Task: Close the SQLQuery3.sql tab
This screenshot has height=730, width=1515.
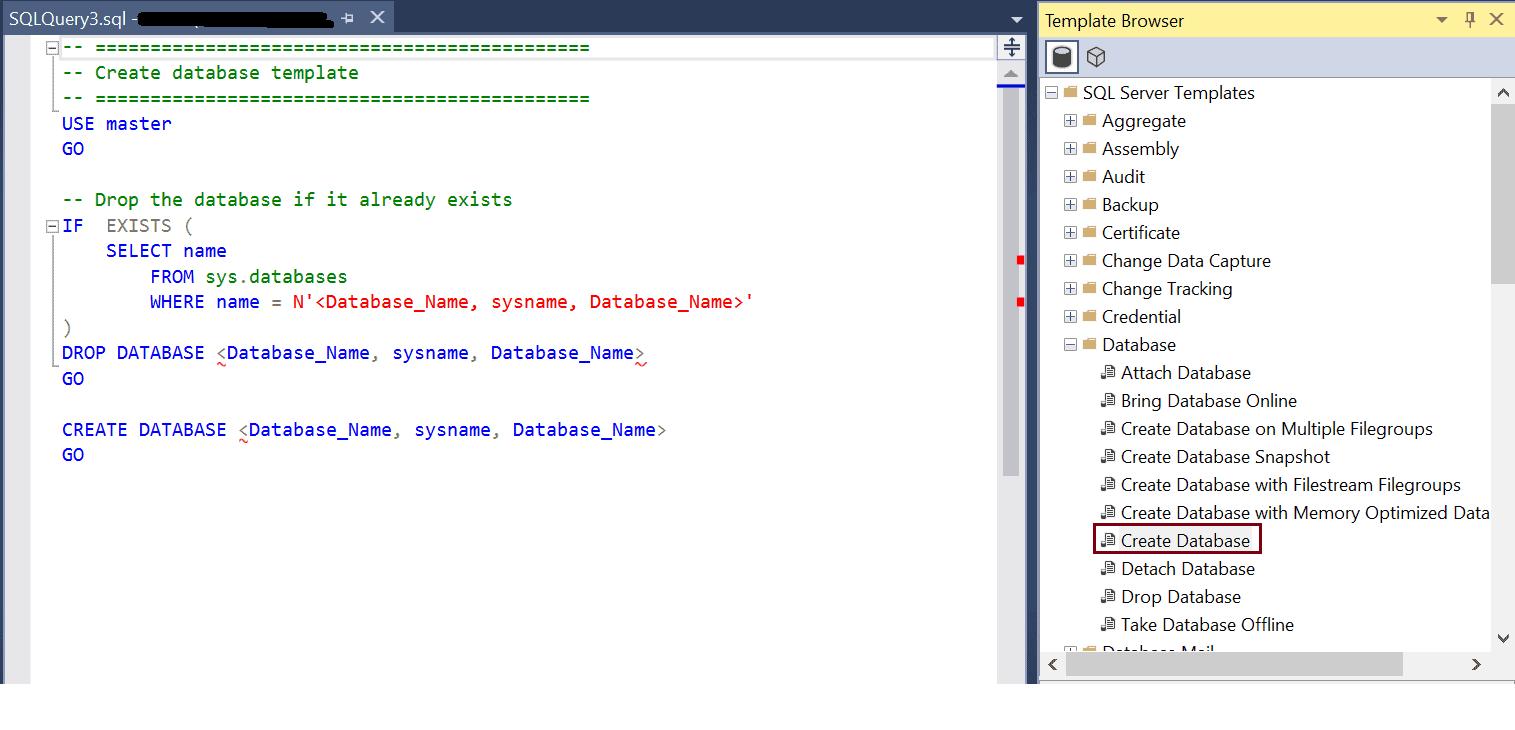Action: pos(377,18)
